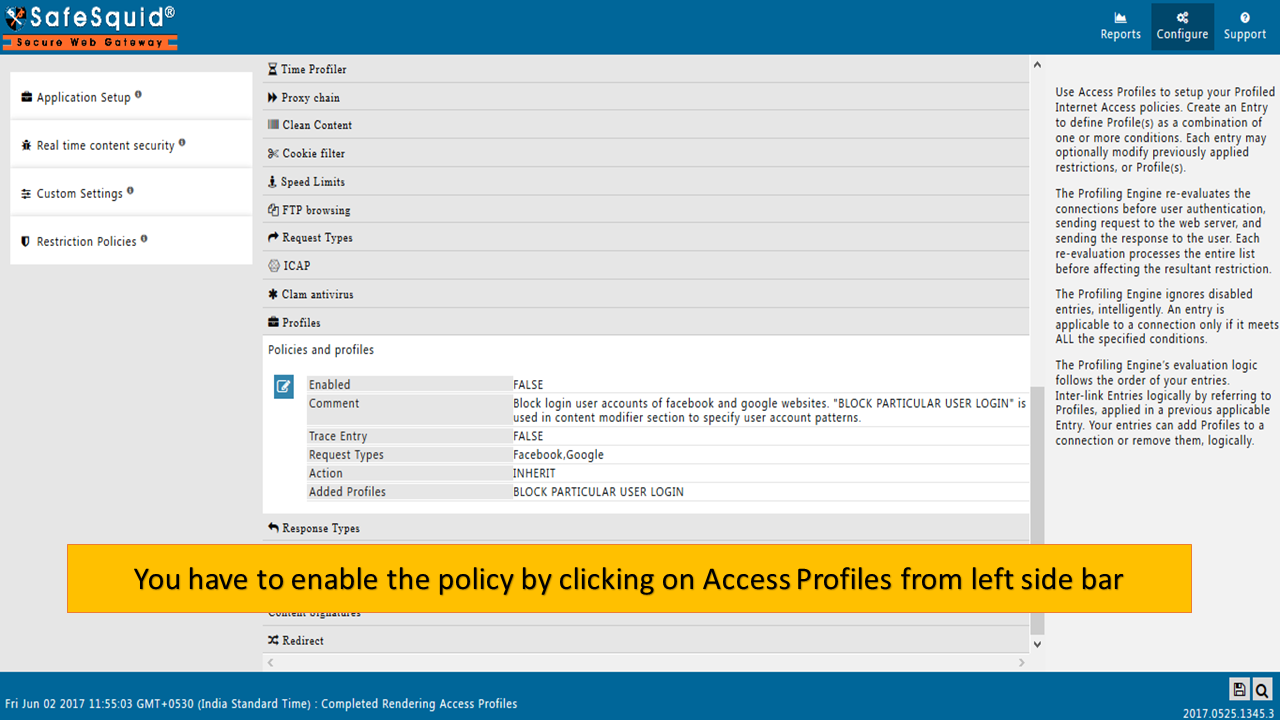Click the Redirect shuffle icon
The height and width of the screenshot is (720, 1280).
[x=273, y=640]
